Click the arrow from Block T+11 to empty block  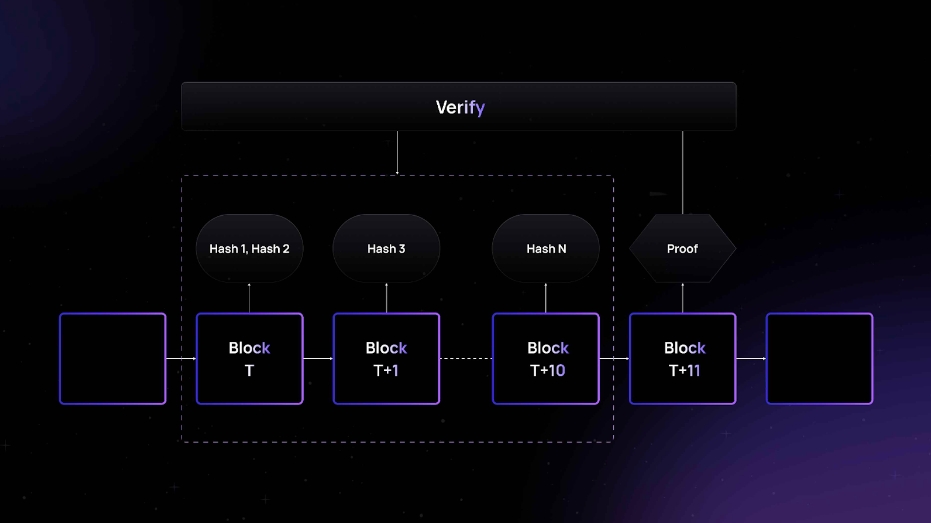tap(751, 358)
